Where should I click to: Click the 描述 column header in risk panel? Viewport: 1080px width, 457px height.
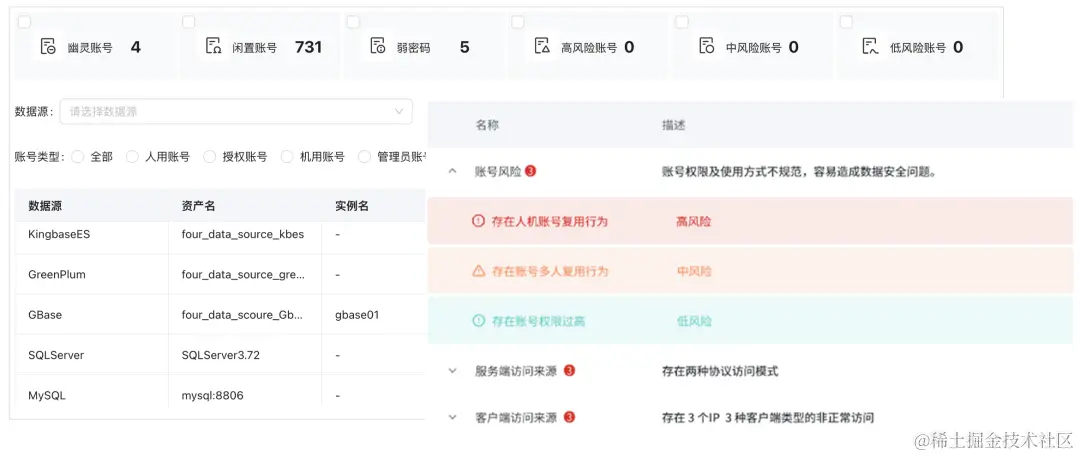(x=674, y=125)
